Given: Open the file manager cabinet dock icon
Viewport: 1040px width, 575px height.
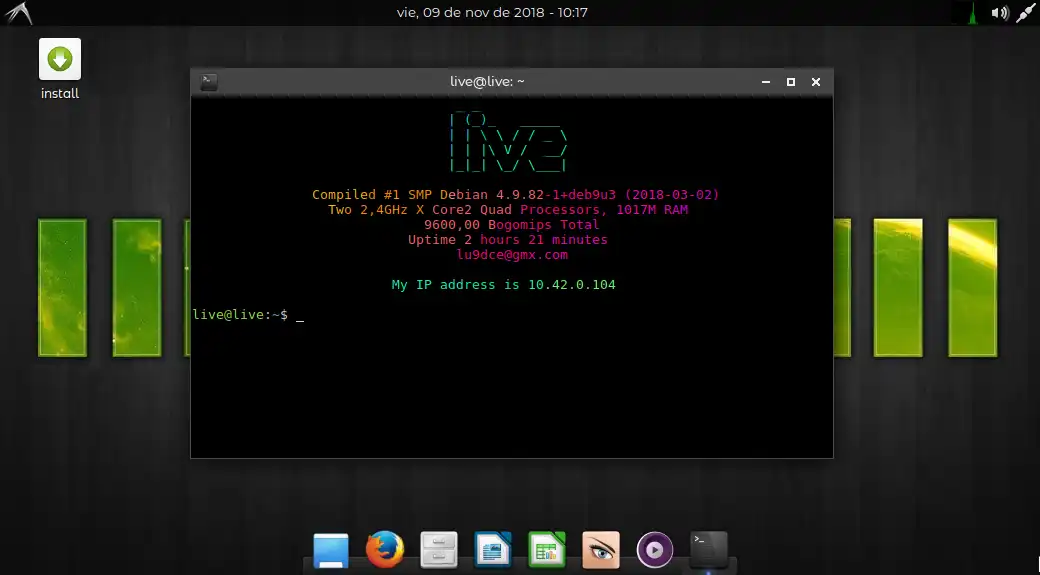Looking at the screenshot, I should (439, 549).
